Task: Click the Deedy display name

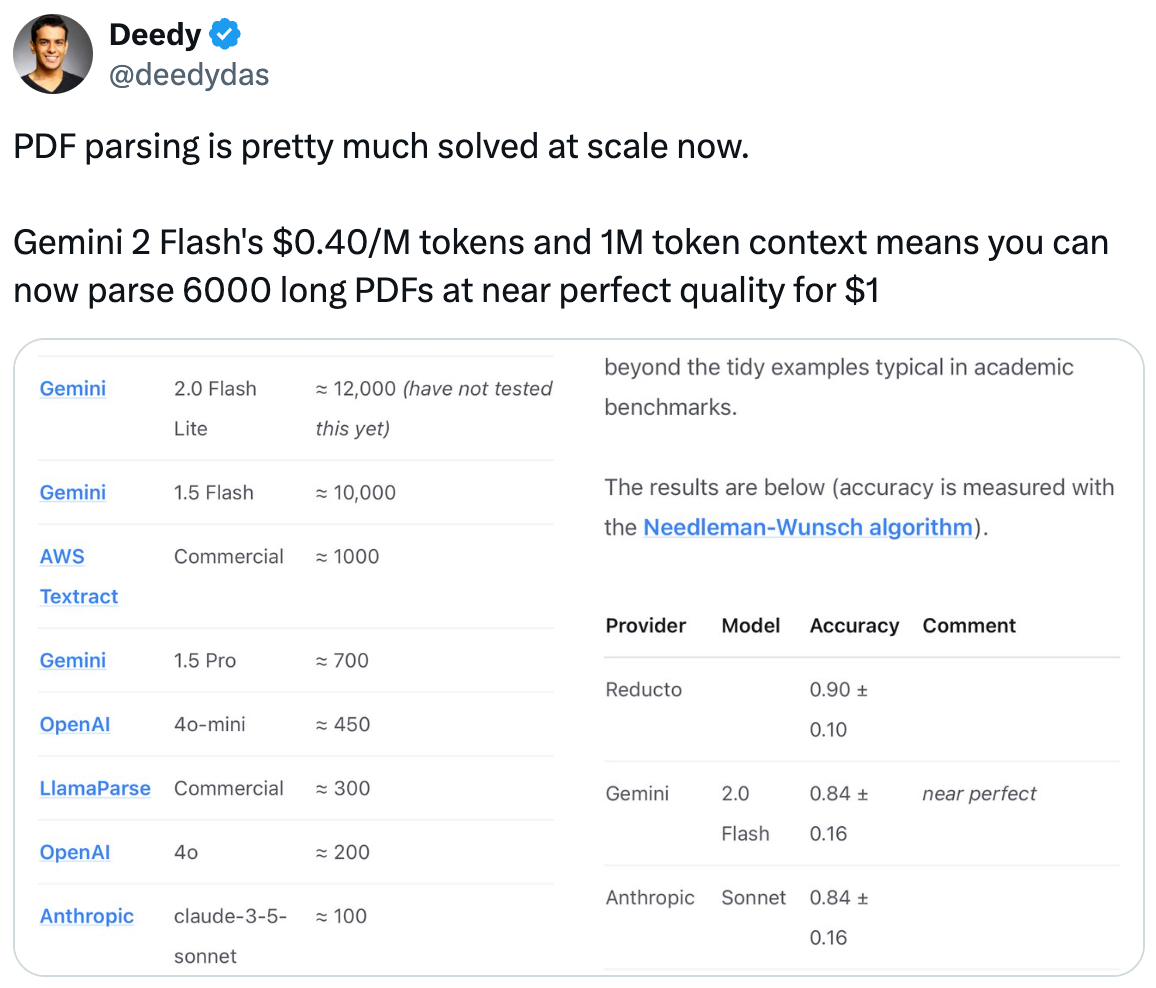Action: coord(155,35)
